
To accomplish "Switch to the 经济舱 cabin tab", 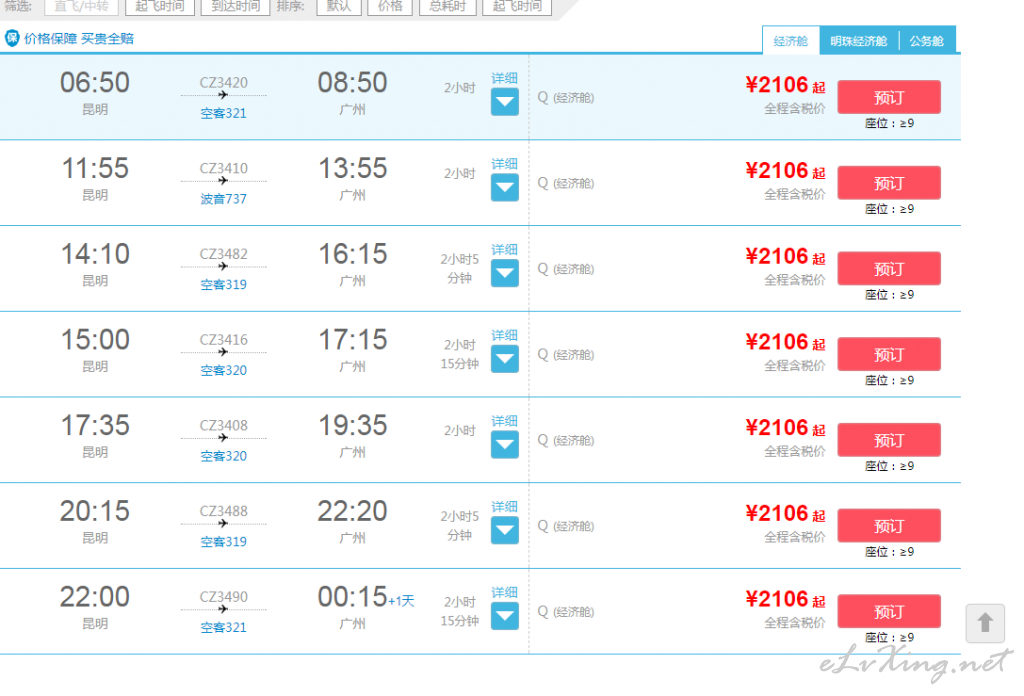I will (x=791, y=40).
